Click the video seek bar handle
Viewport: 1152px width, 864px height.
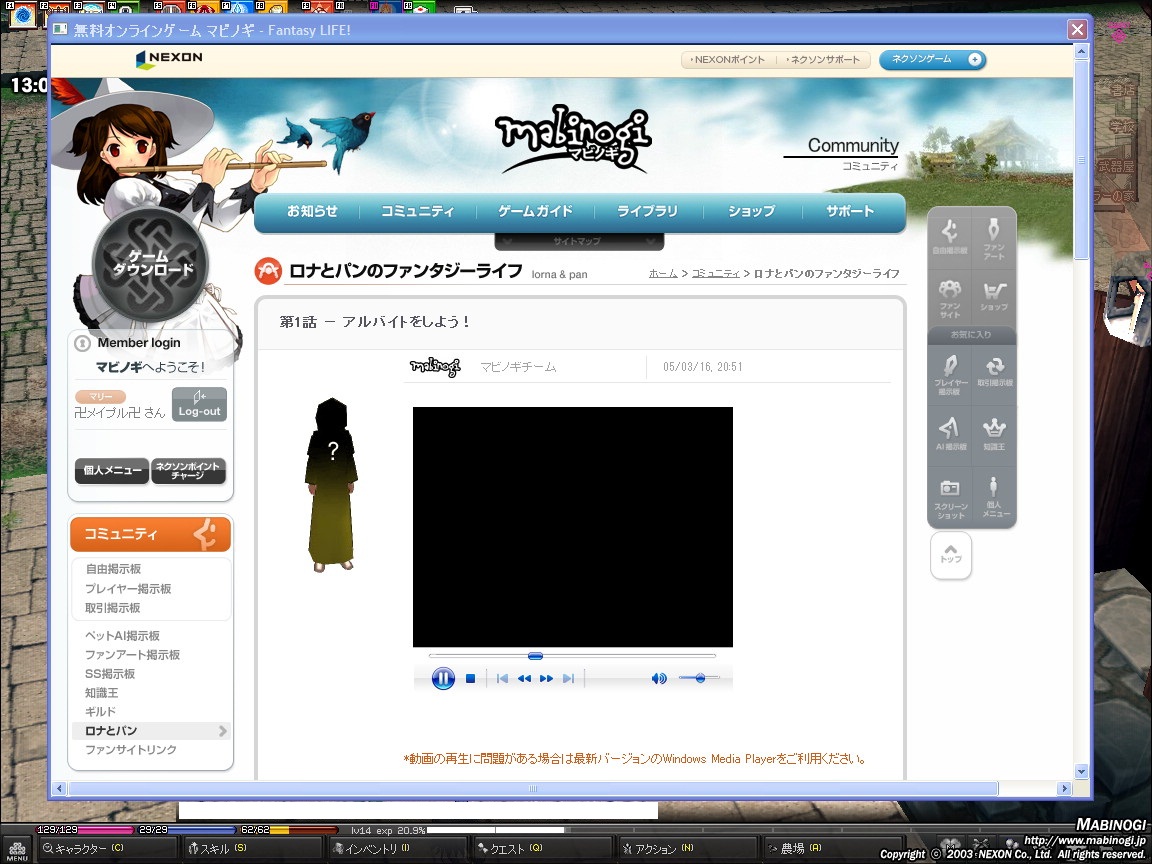click(535, 656)
